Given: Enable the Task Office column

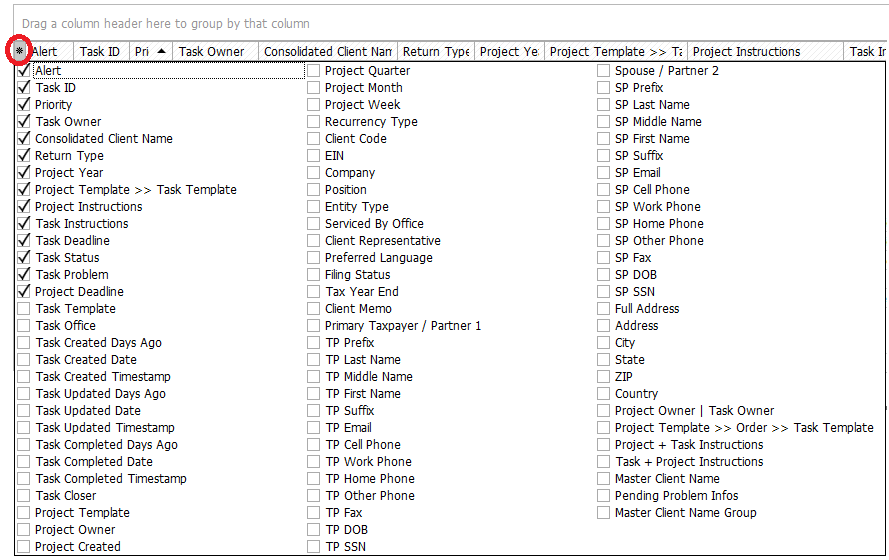Looking at the screenshot, I should [24, 326].
